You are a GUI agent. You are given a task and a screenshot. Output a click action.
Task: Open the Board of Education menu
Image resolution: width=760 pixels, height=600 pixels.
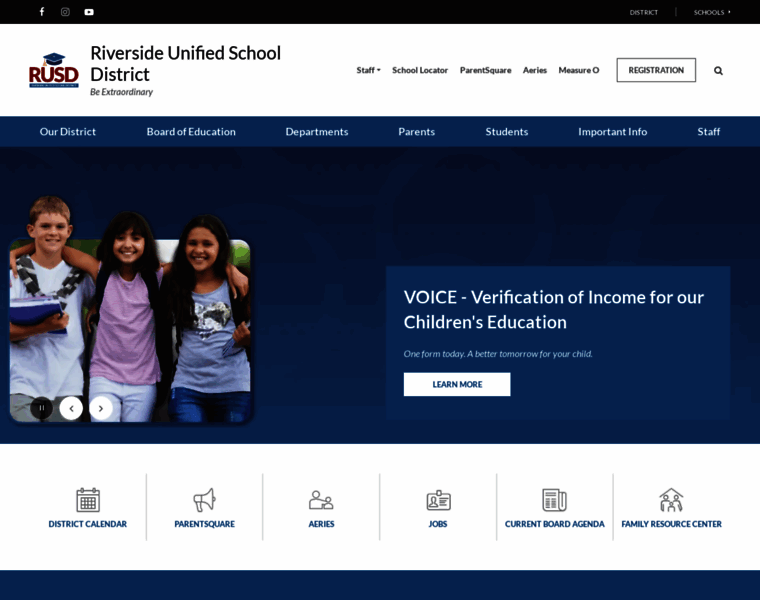point(191,132)
